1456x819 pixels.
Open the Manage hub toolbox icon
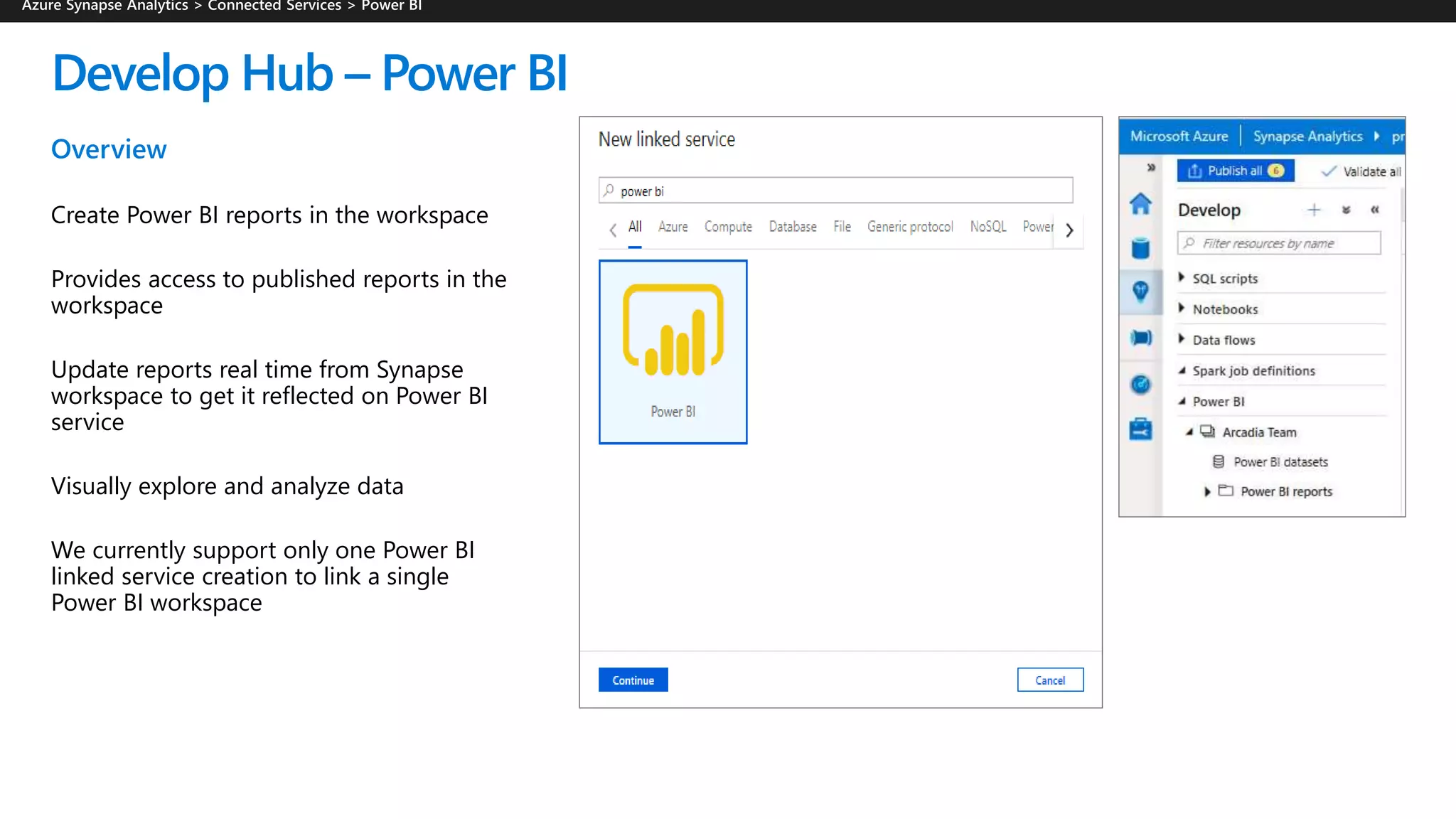pyautogui.click(x=1140, y=429)
